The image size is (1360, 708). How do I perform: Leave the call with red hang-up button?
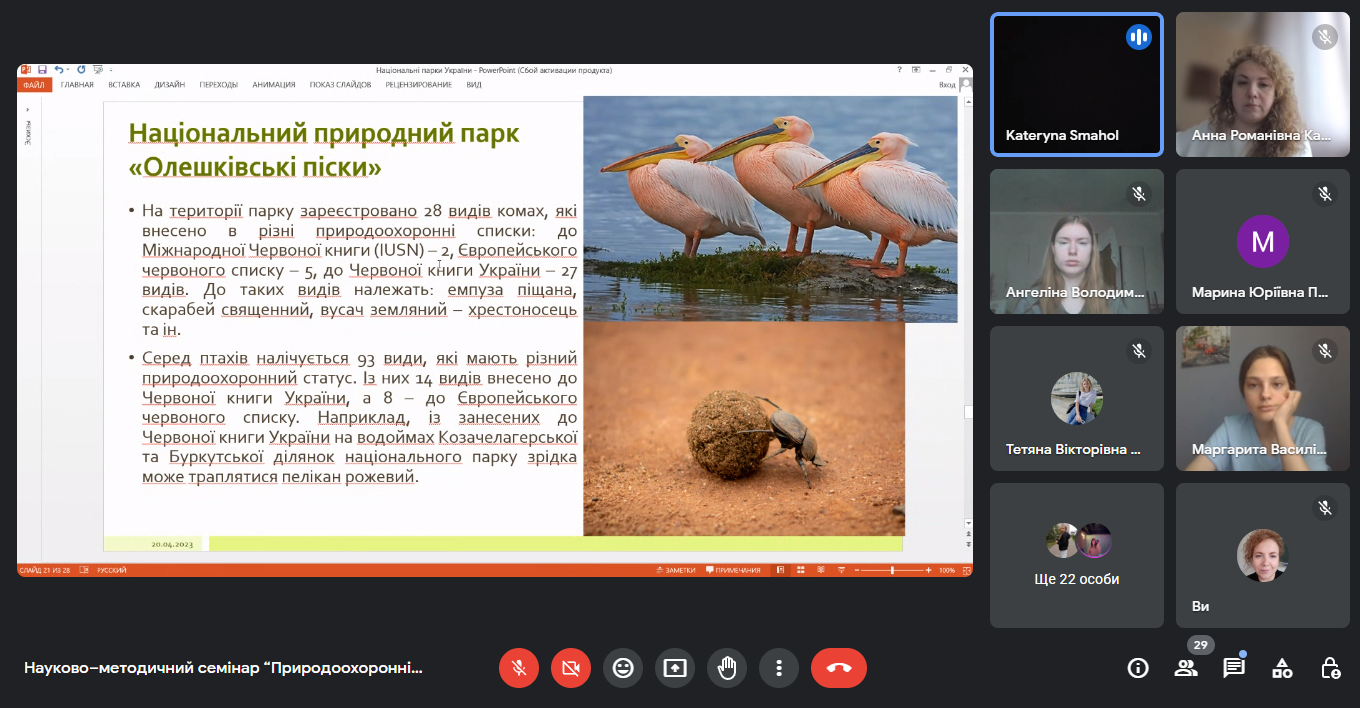[x=839, y=668]
